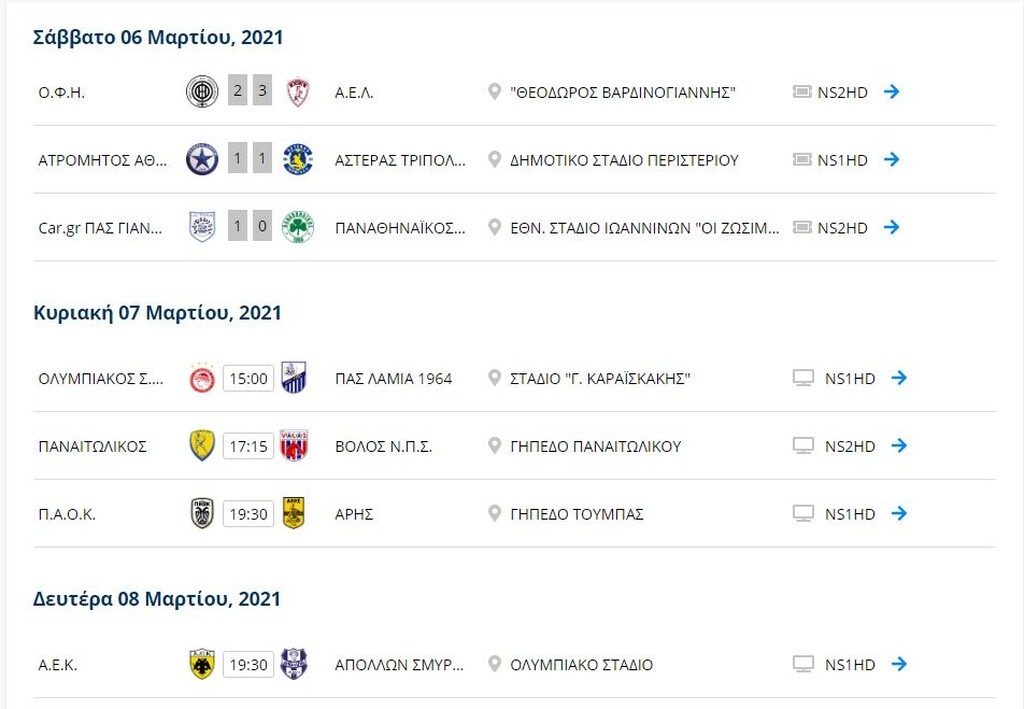Open the ΠΑΝΑΘΗΝΑΪΚΟΣ shamrock crest
The image size is (1024, 709).
pyautogui.click(x=297, y=227)
